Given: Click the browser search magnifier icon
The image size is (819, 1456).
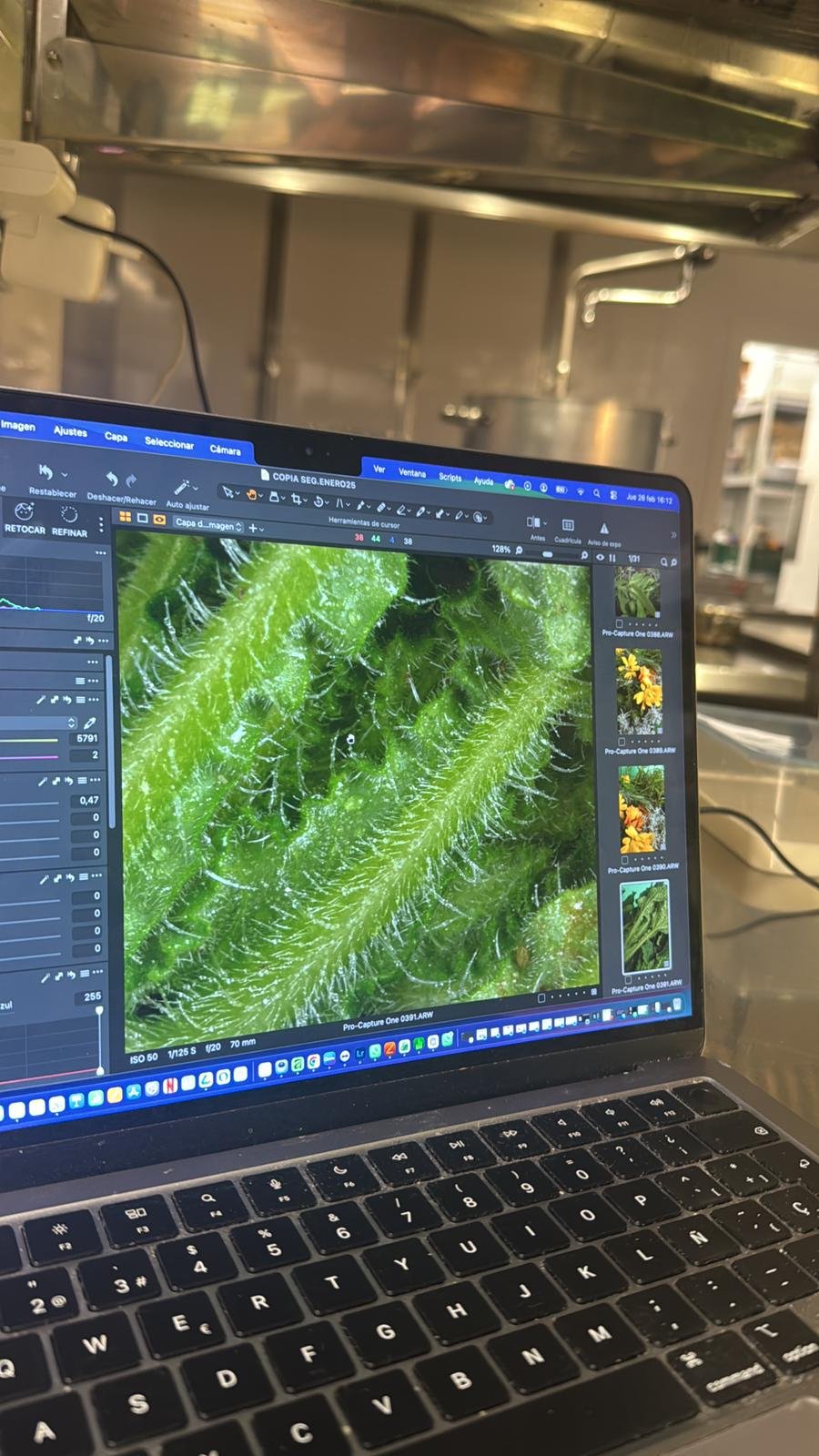Looking at the screenshot, I should [663, 561].
